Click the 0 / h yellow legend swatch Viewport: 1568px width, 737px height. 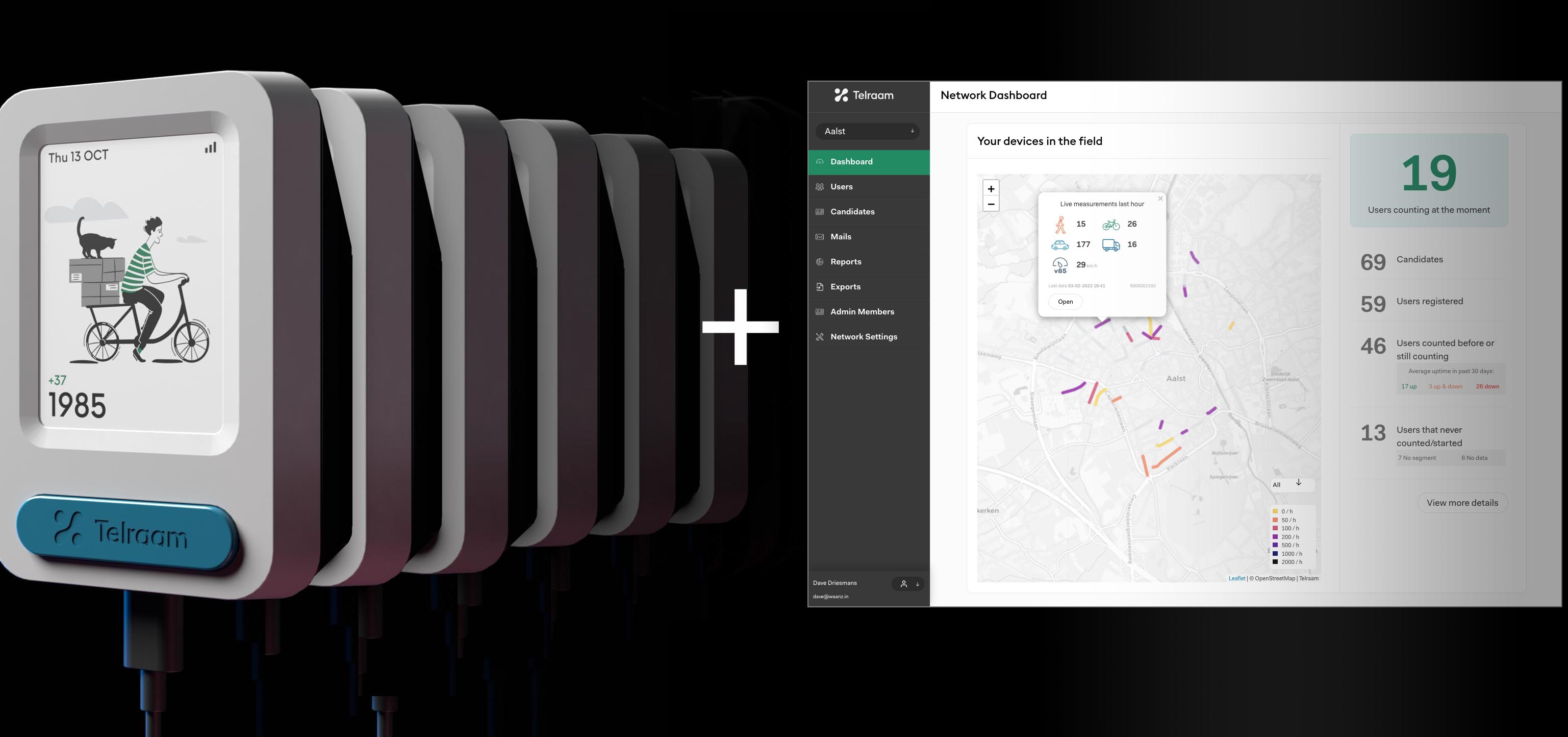(x=1275, y=511)
